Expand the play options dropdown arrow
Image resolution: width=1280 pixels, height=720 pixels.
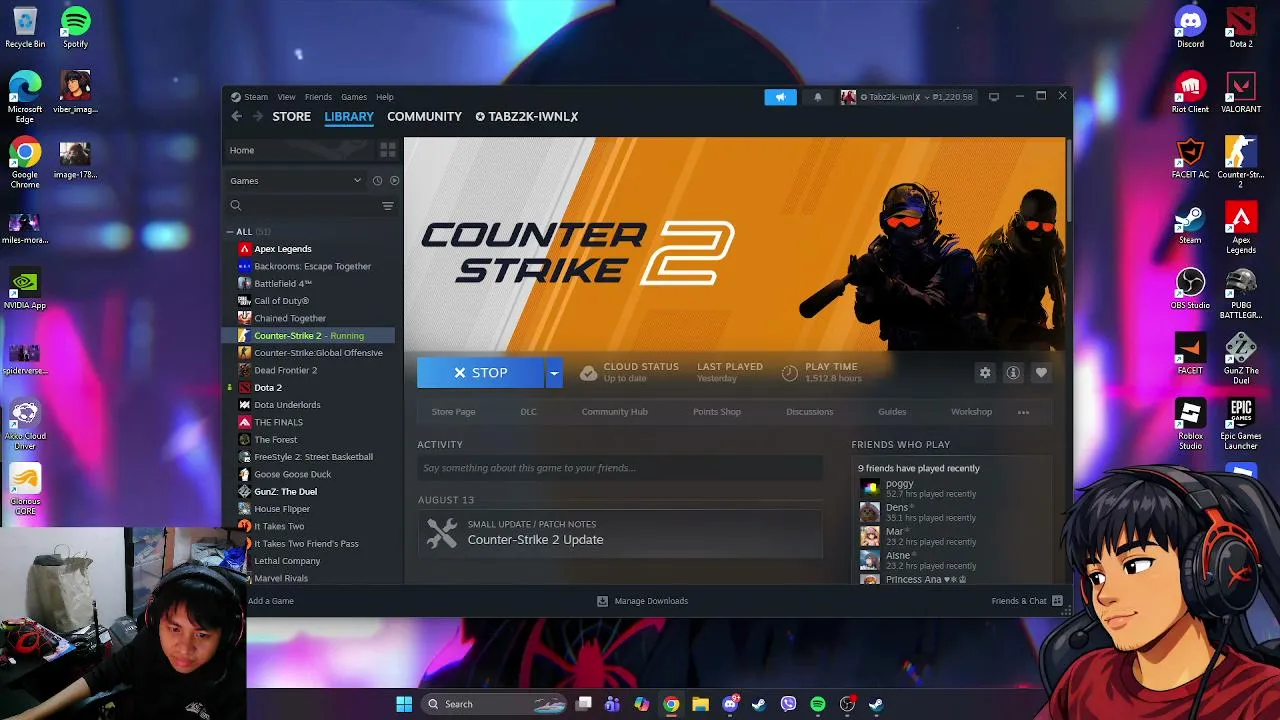(554, 373)
